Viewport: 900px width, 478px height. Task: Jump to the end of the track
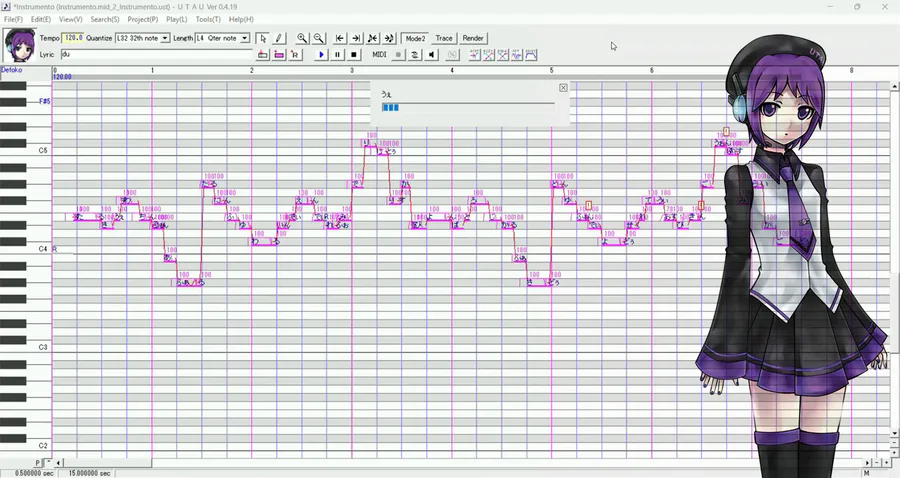tap(356, 38)
